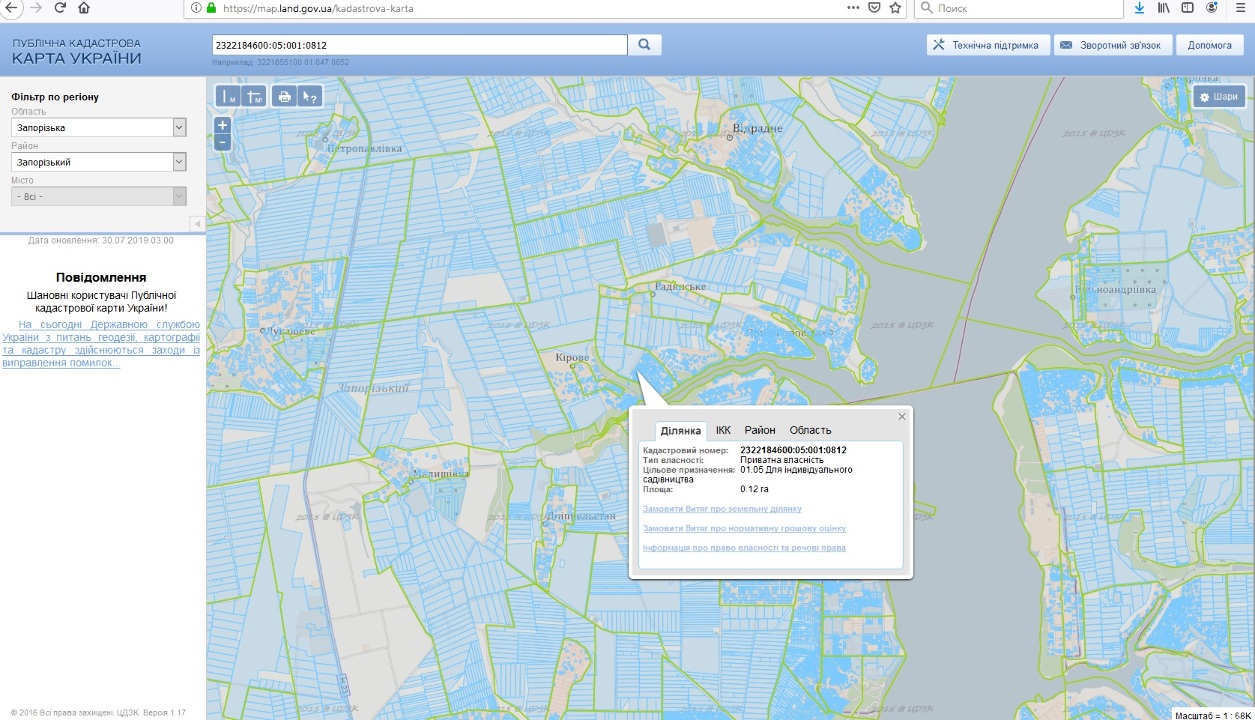Viewport: 1255px width, 720px height.
Task: Click the Фільтр по регіону heading
Action: pyautogui.click(x=55, y=97)
